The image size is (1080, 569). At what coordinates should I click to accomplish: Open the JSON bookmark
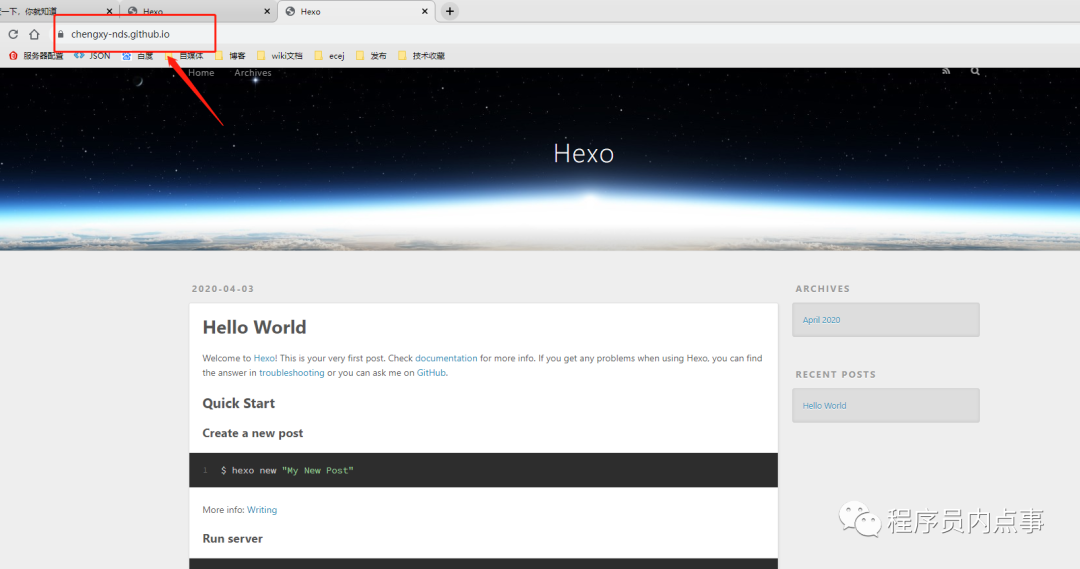pos(92,56)
